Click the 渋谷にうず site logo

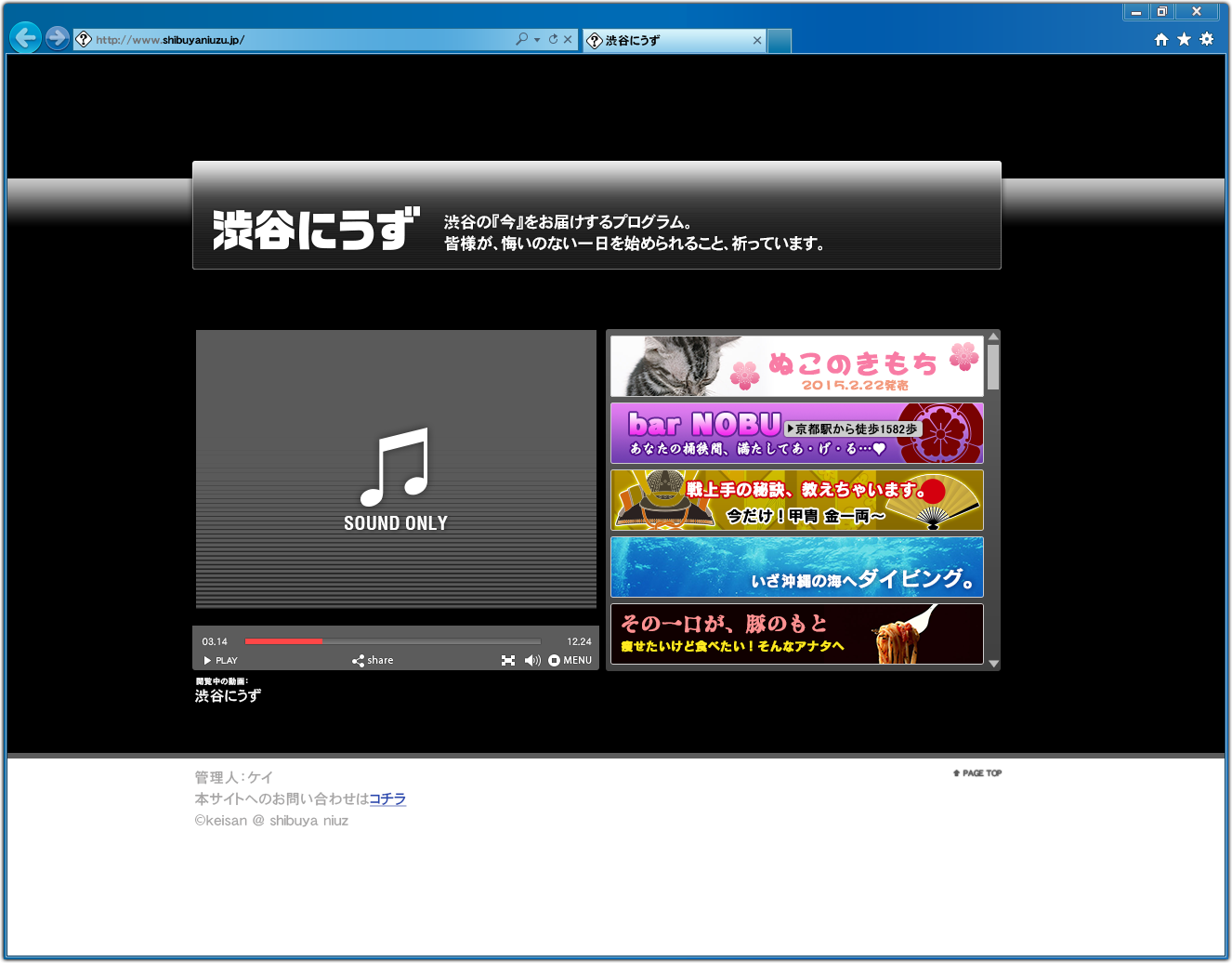point(316,229)
